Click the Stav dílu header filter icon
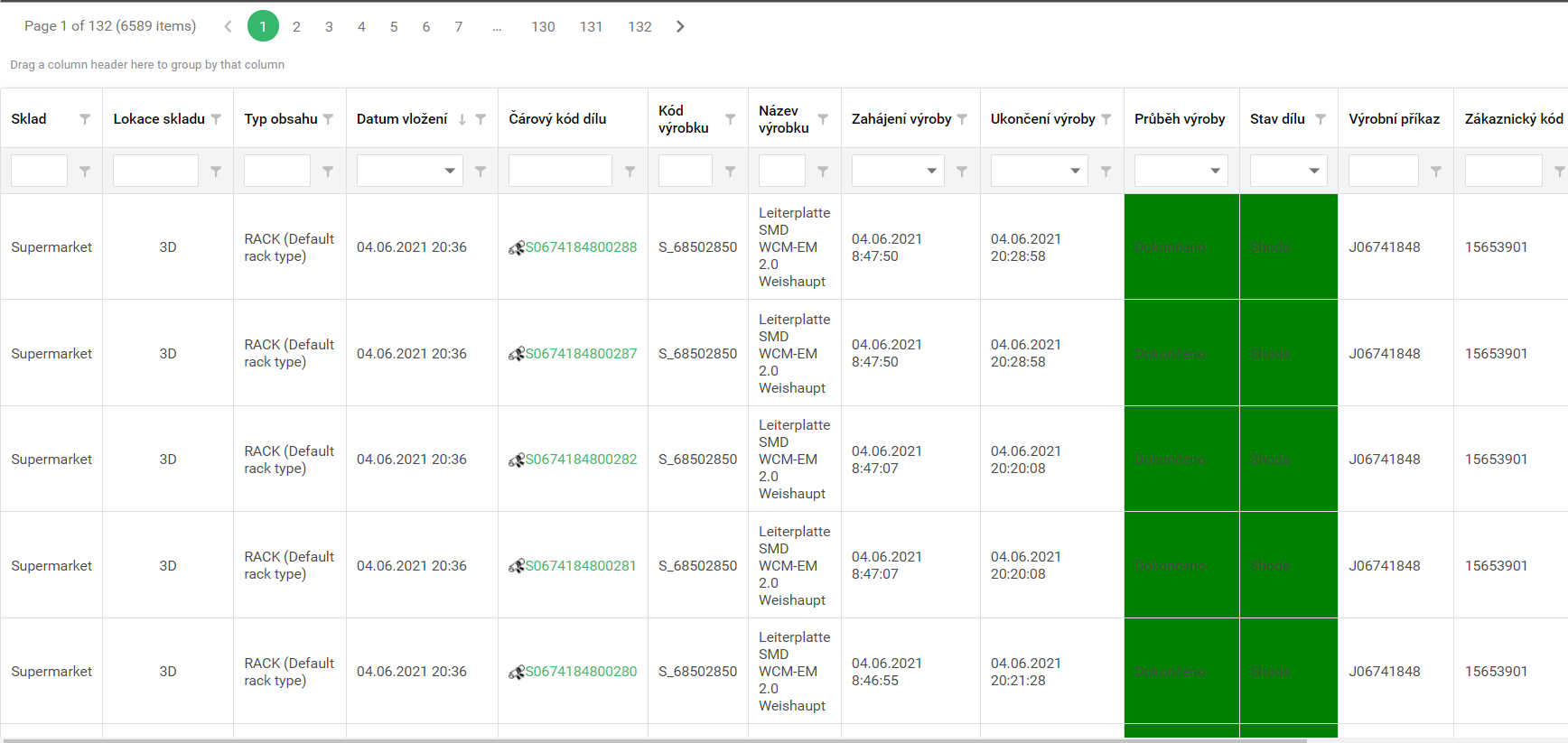 pos(1321,119)
